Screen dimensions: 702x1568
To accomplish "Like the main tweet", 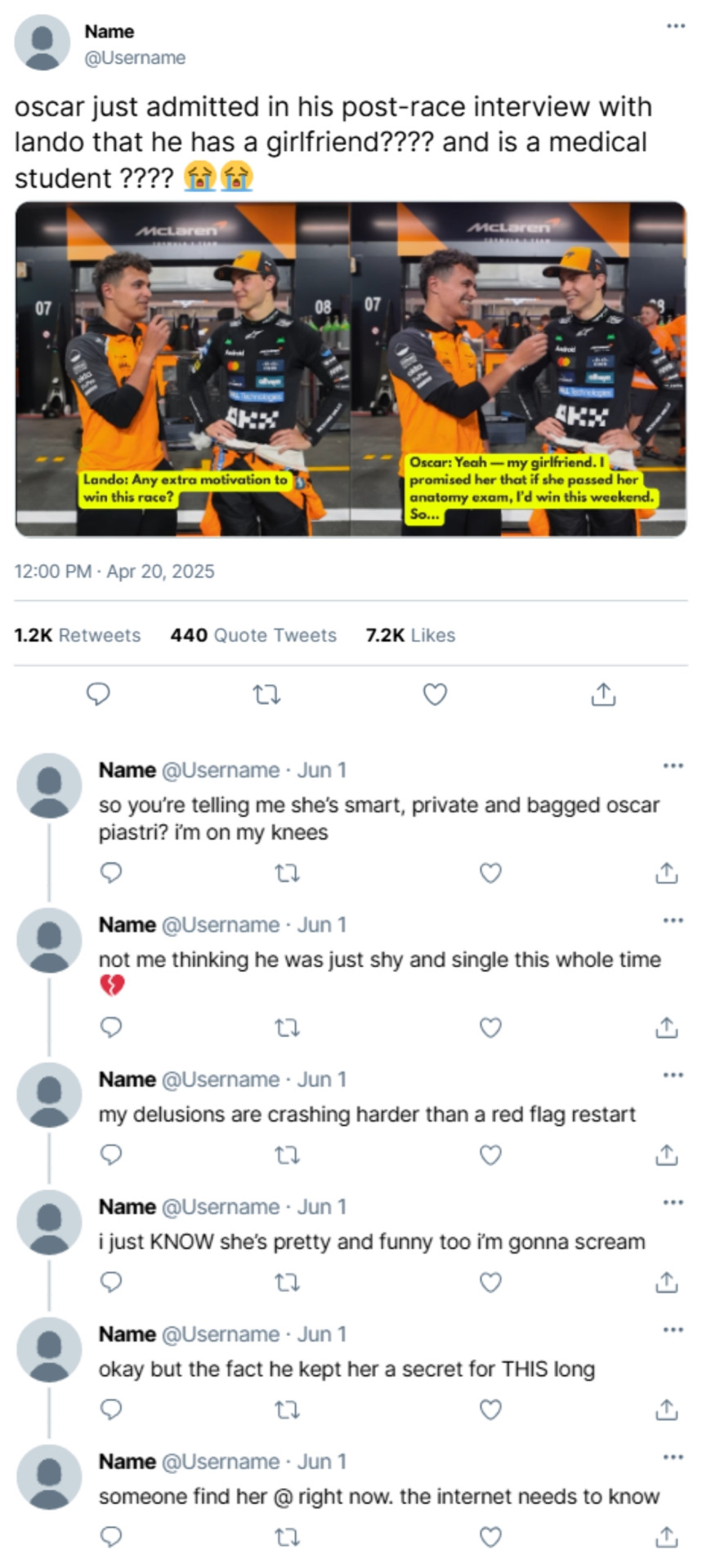I will (x=435, y=694).
